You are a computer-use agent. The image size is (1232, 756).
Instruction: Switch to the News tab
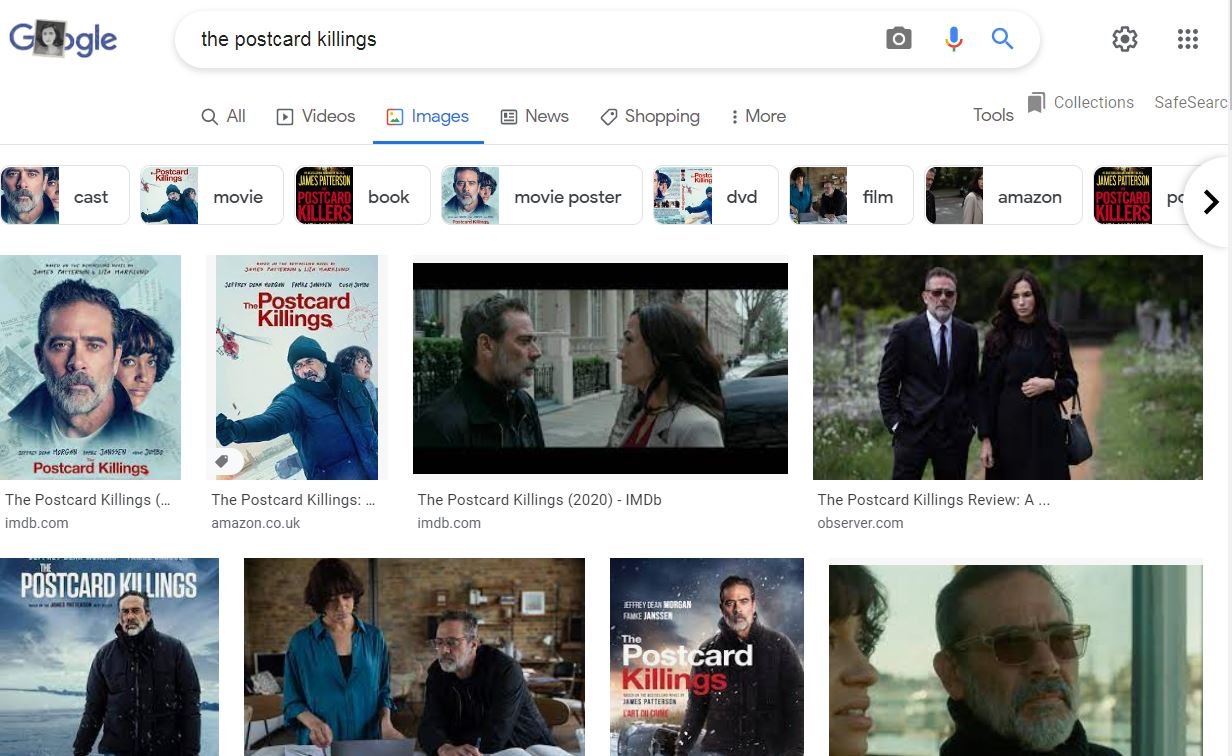coord(534,116)
